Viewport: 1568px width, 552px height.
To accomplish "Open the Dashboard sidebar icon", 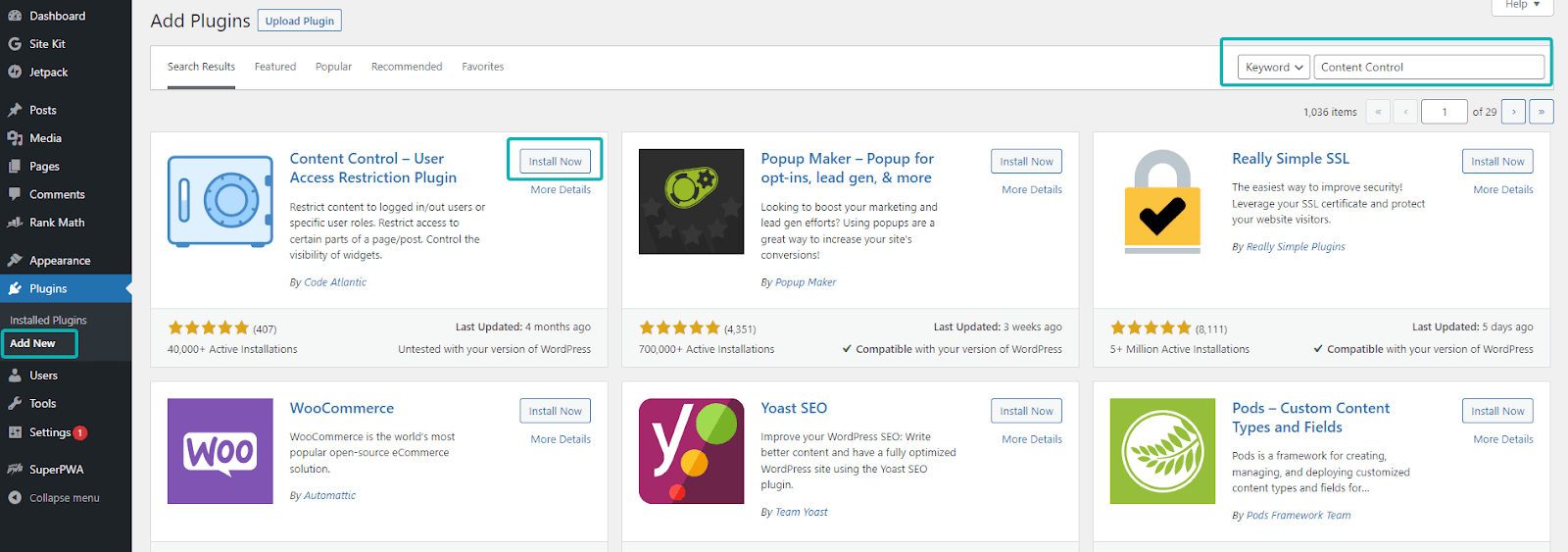I will point(15,16).
